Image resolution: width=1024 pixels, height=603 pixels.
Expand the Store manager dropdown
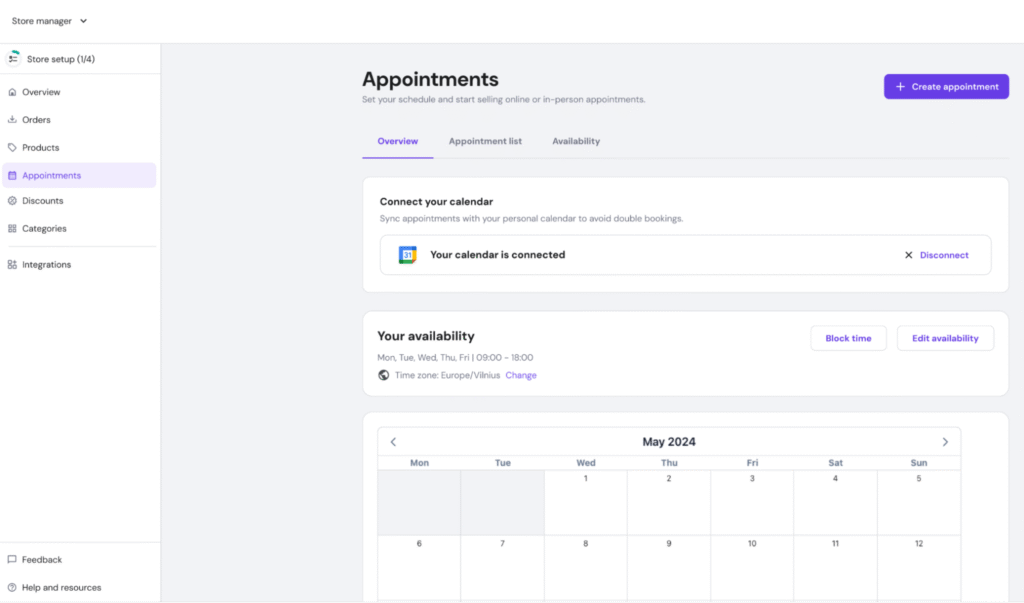click(x=50, y=21)
